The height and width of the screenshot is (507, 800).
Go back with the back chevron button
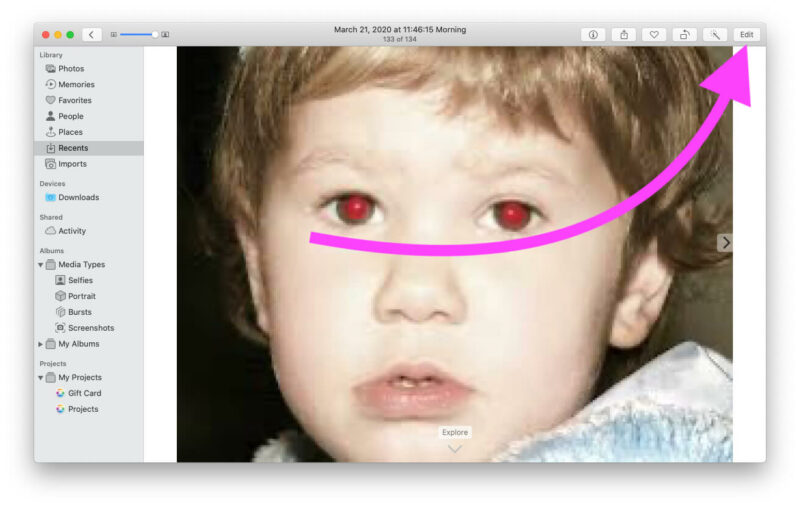coord(91,34)
